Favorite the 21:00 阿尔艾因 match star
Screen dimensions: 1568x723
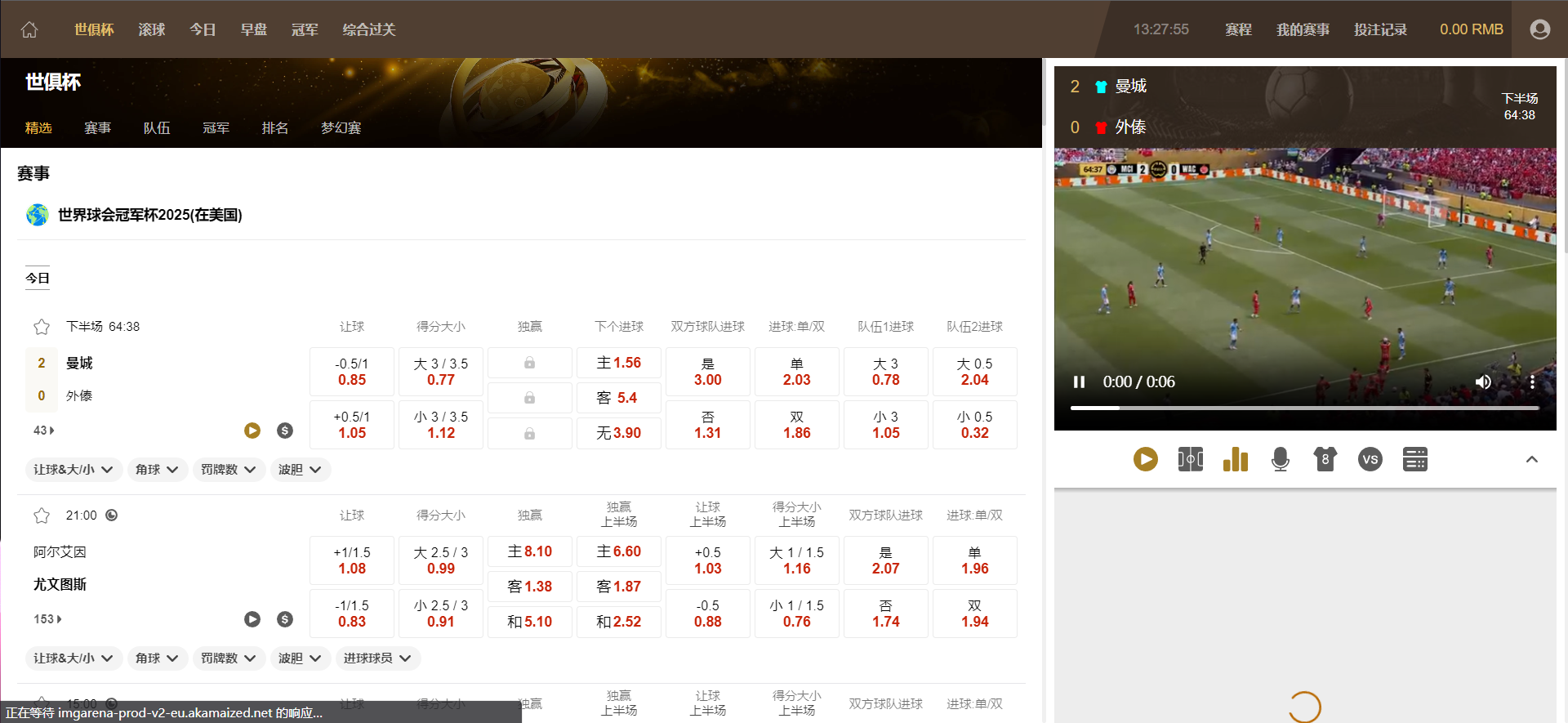(42, 515)
